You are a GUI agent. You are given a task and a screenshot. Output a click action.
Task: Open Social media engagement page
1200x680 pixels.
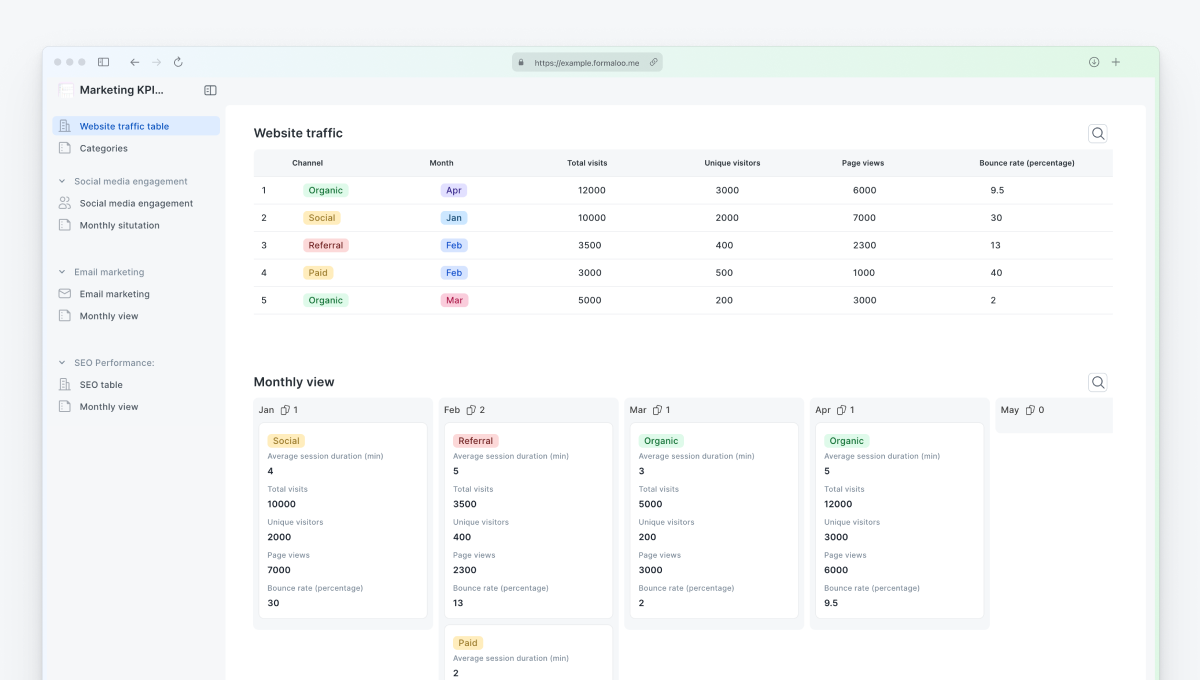[136, 203]
